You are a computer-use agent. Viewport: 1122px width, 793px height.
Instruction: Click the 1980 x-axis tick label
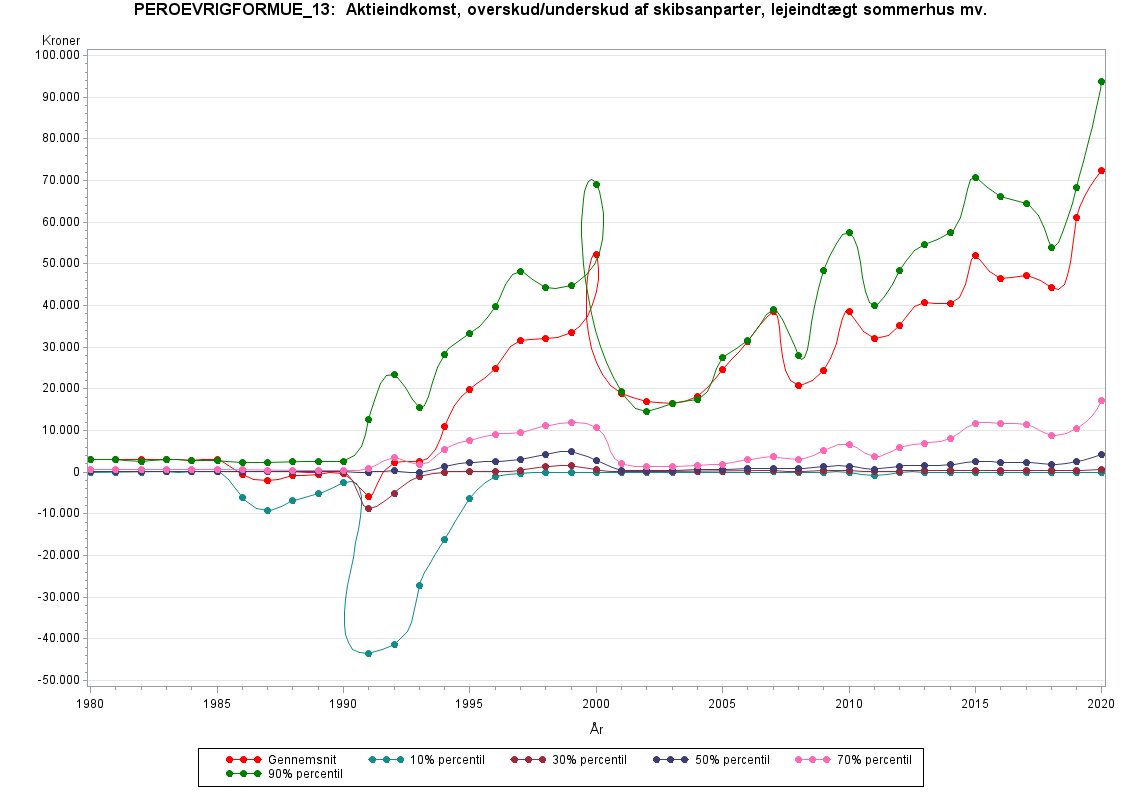[90, 704]
